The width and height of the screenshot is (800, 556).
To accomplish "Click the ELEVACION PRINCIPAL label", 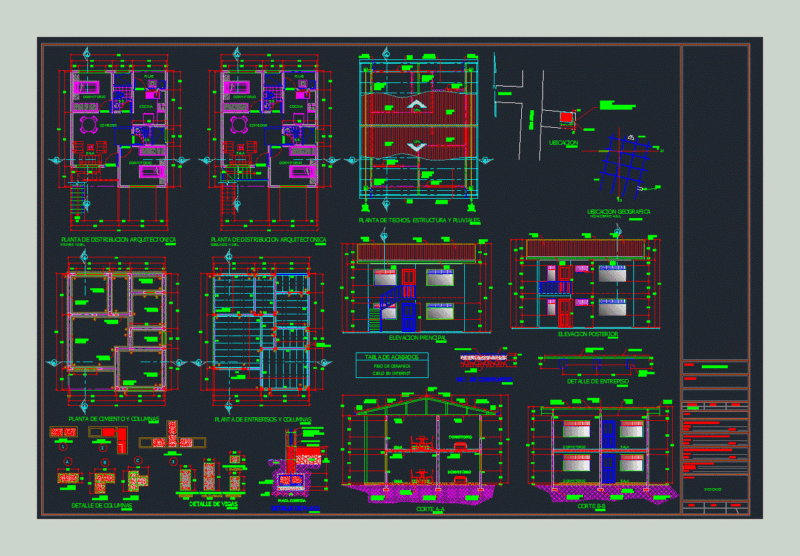I will click(x=417, y=338).
